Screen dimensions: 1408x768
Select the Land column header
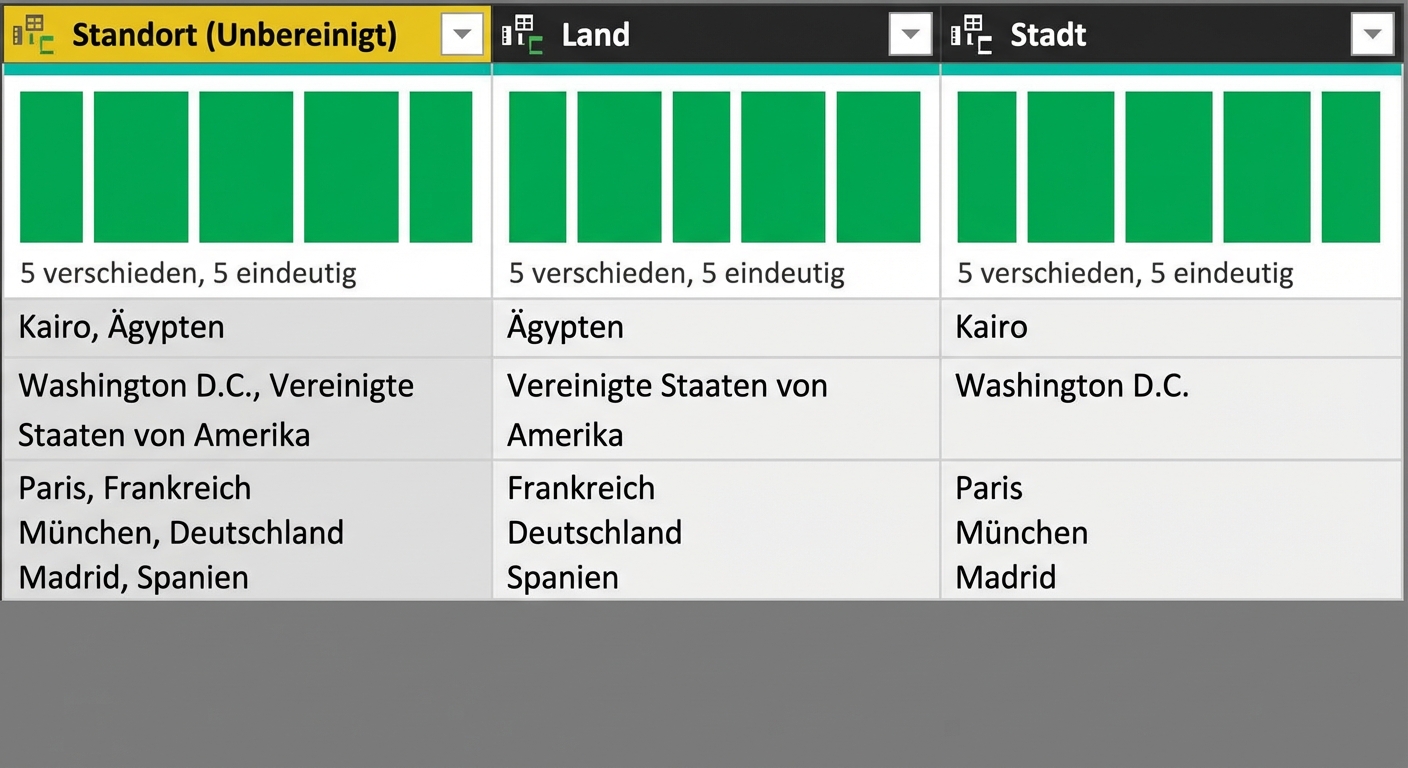pyautogui.click(x=700, y=33)
